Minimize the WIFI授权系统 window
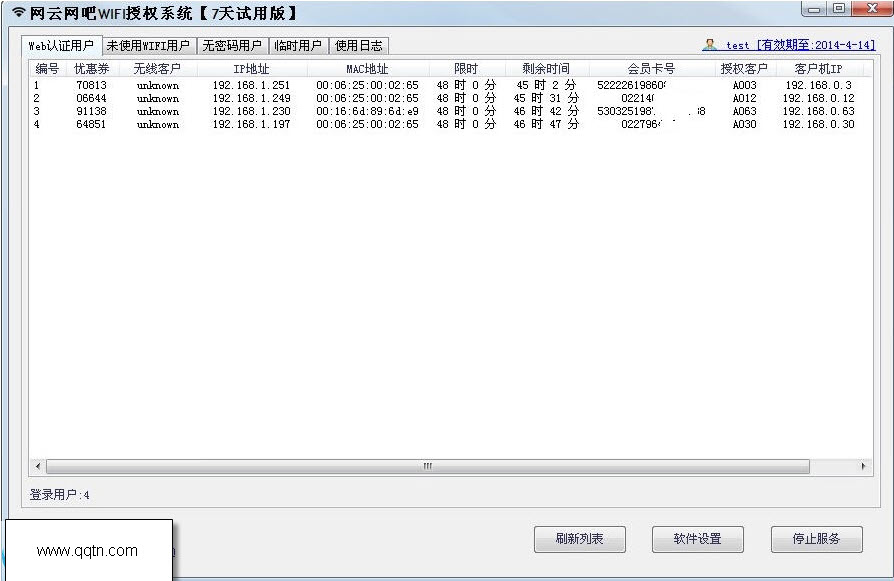The width and height of the screenshot is (894, 581). point(814,9)
